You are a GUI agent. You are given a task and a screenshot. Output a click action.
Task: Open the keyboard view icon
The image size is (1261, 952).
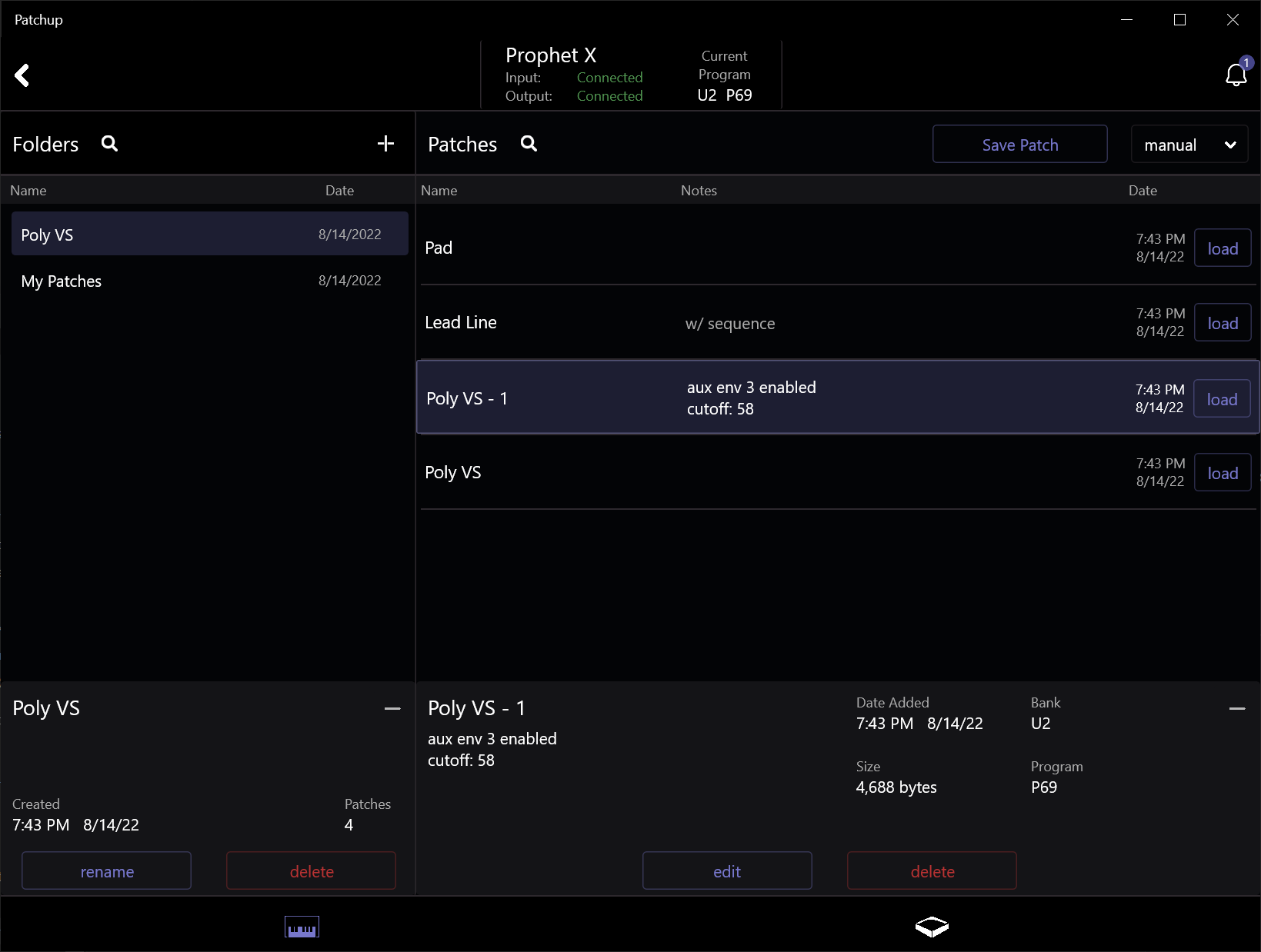click(302, 927)
